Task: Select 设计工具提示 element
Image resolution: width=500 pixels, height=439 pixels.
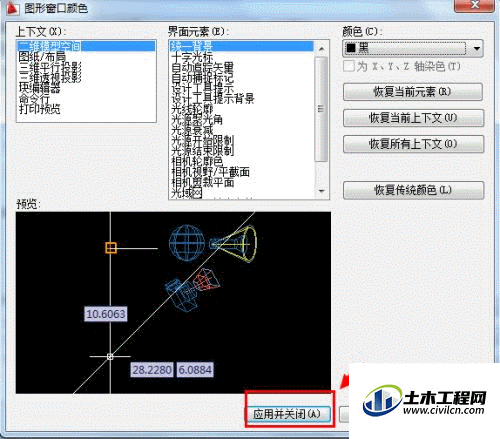Action: pos(202,88)
